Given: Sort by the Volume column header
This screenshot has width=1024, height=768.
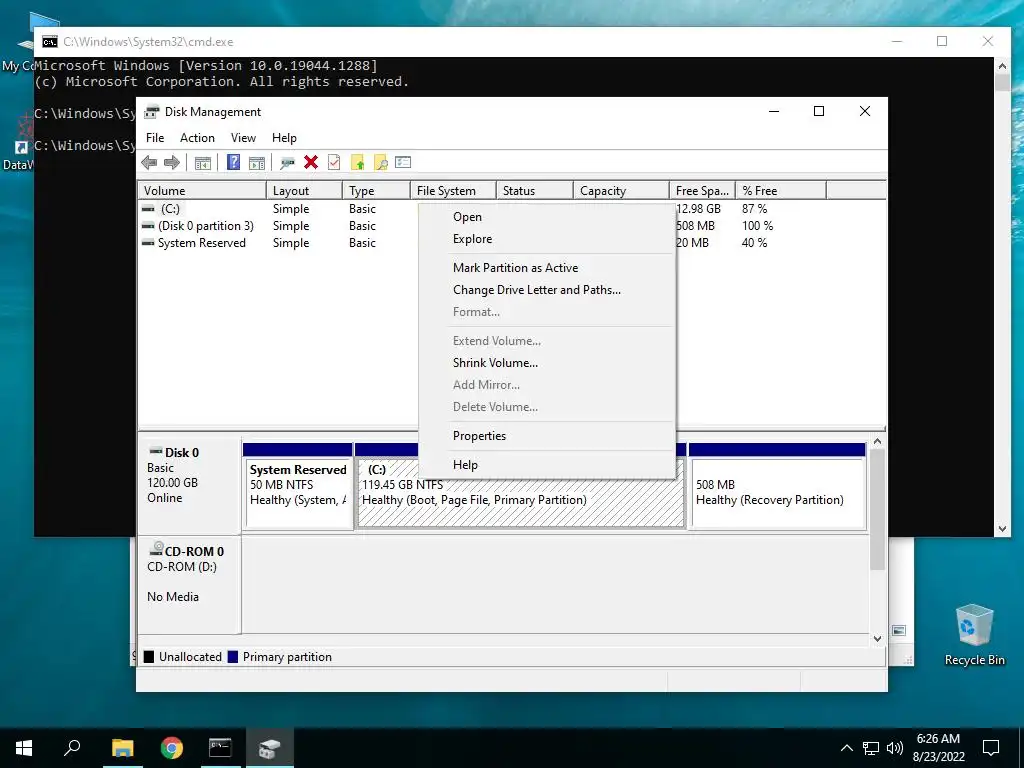Looking at the screenshot, I should pos(202,191).
